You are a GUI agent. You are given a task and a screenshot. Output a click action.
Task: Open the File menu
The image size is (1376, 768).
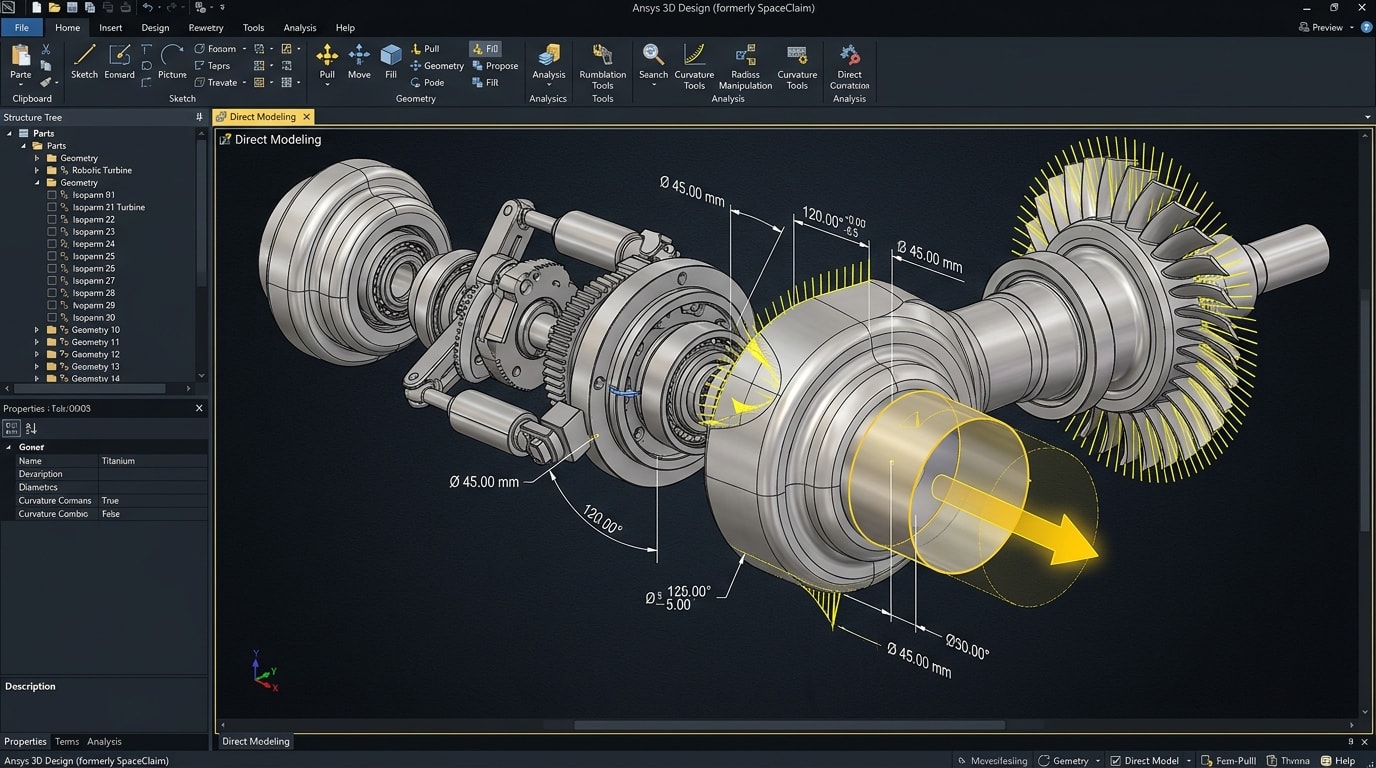[21, 28]
